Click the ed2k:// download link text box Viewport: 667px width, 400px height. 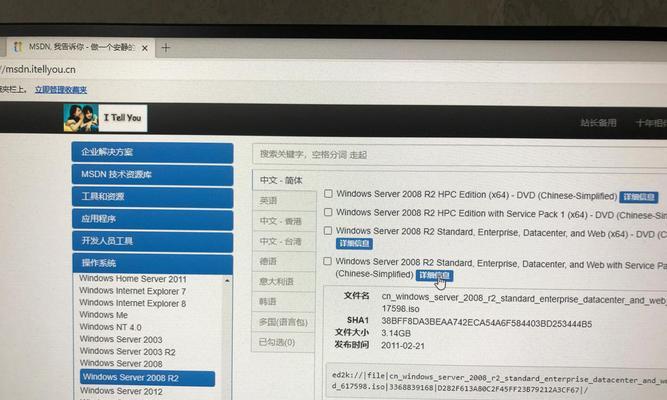tap(496, 382)
